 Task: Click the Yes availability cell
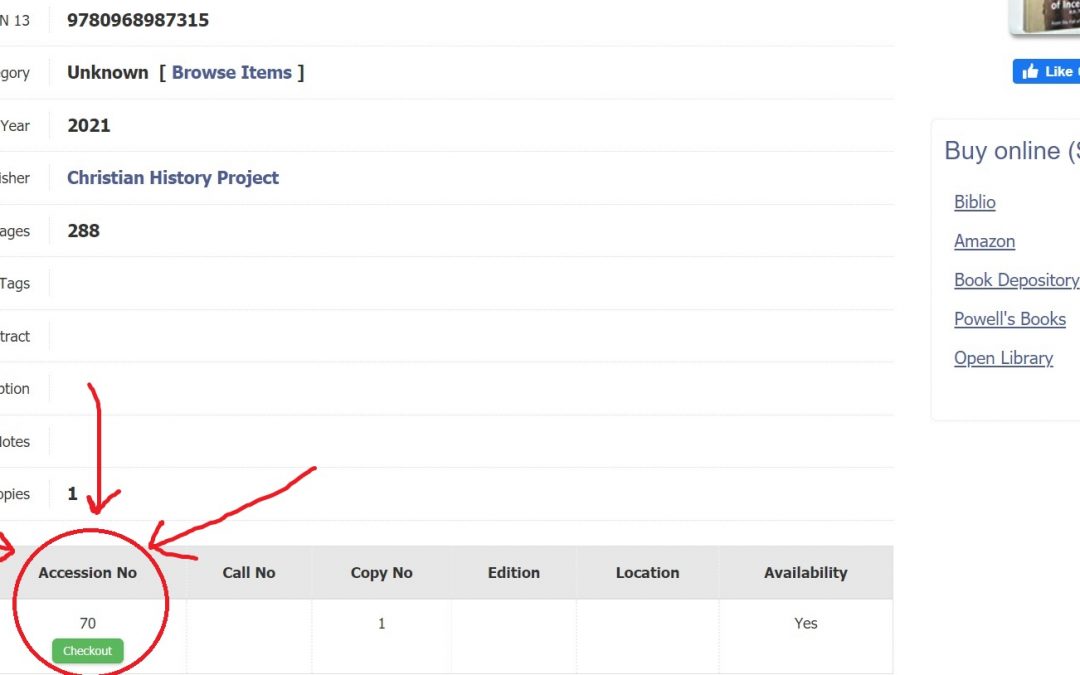[805, 624]
